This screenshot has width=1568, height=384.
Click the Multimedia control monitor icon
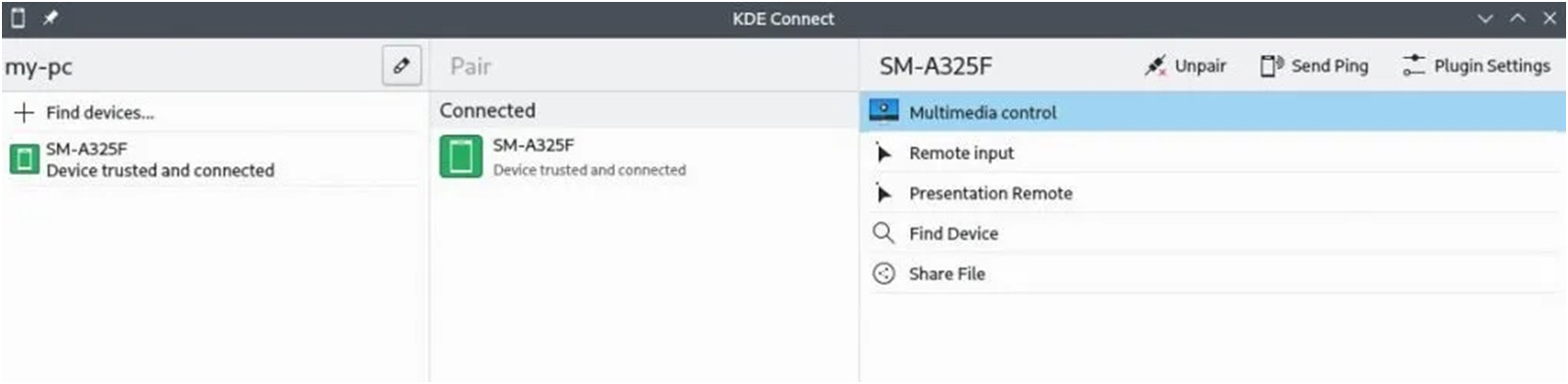pos(884,111)
